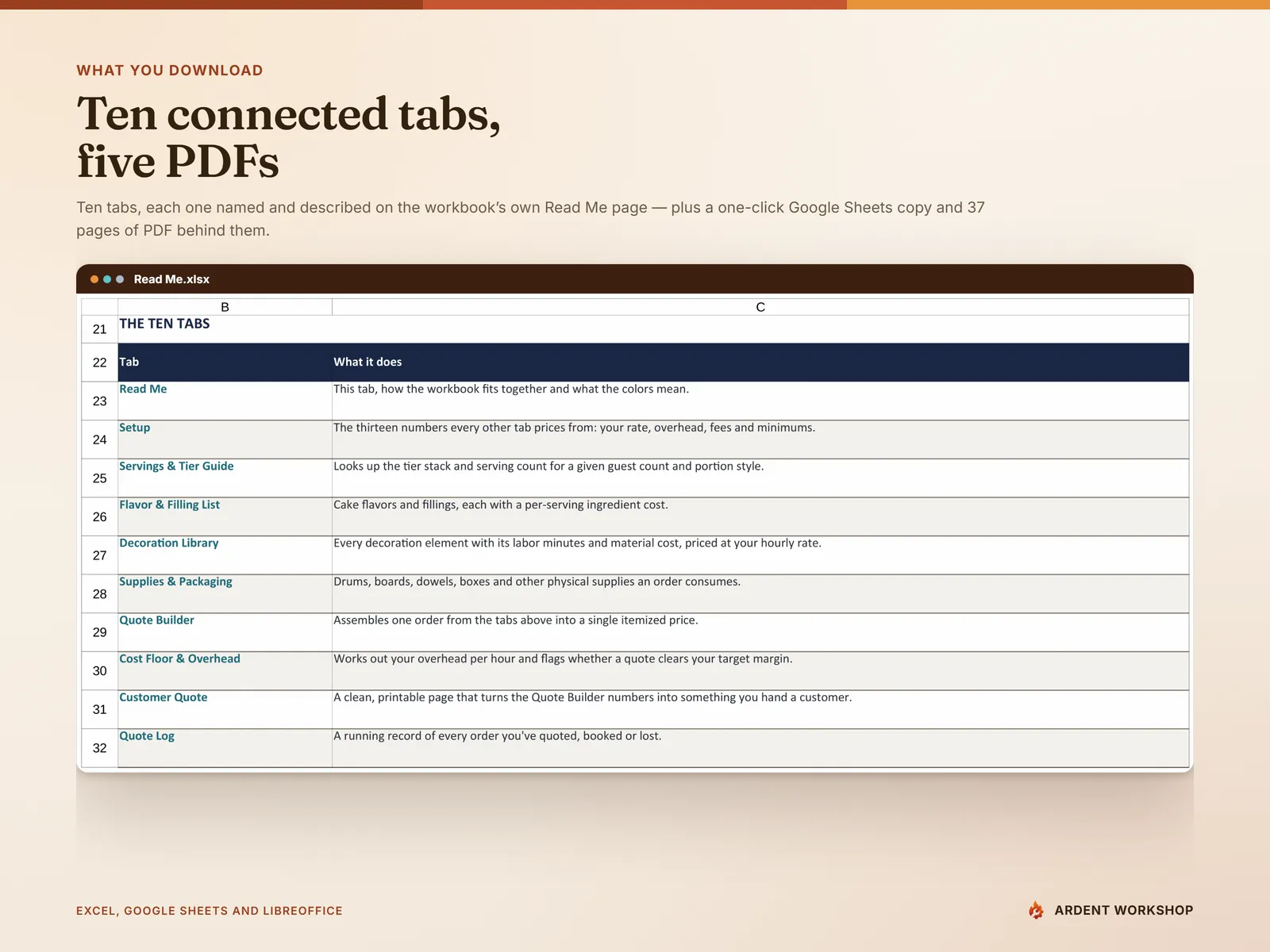1270x952 pixels.
Task: Click the WHAT YOU DOWNLOAD eyebrow label
Action: coord(170,71)
